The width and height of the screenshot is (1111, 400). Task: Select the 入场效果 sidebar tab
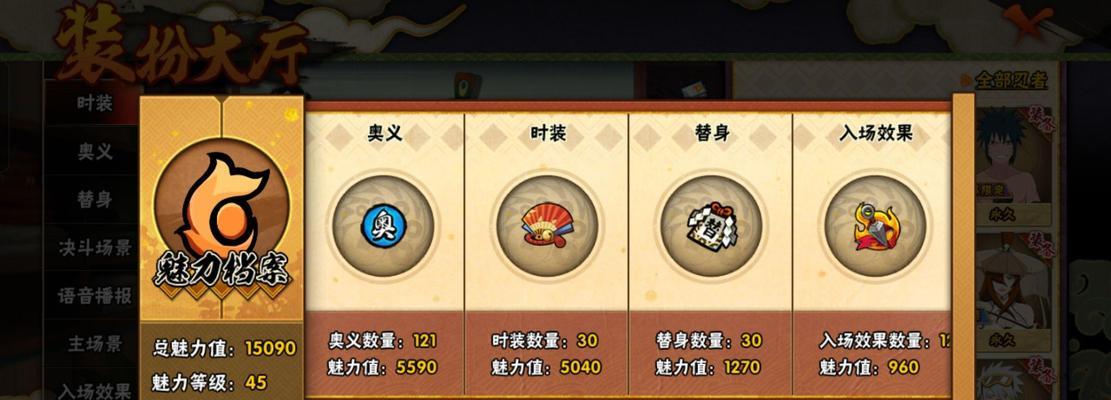[x=95, y=391]
